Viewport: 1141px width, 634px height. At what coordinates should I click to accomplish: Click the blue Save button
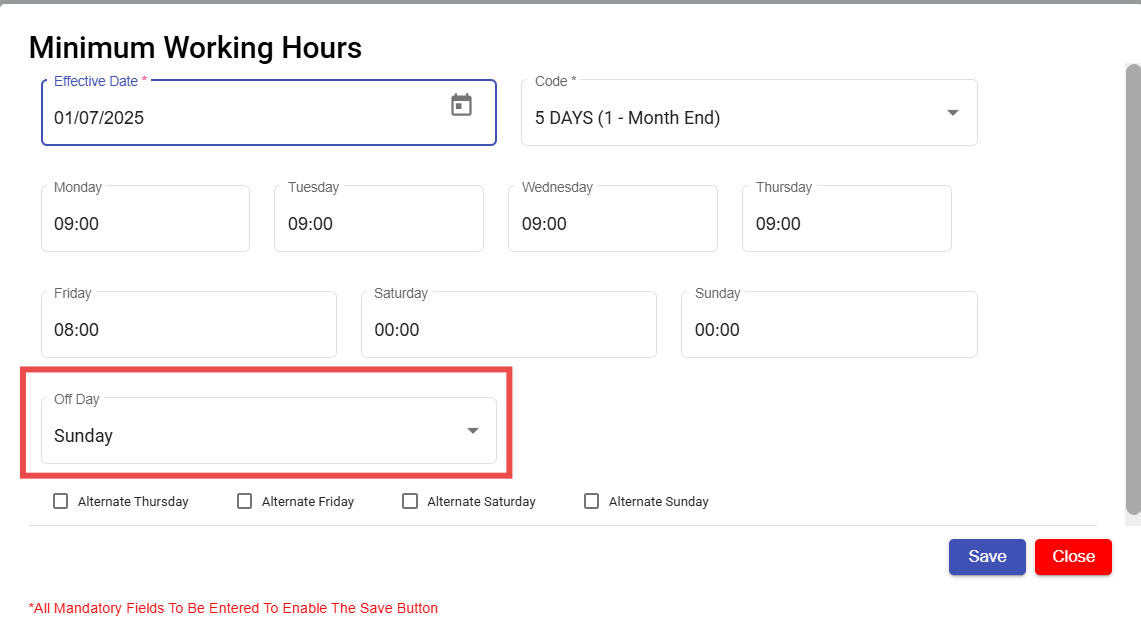tap(986, 556)
